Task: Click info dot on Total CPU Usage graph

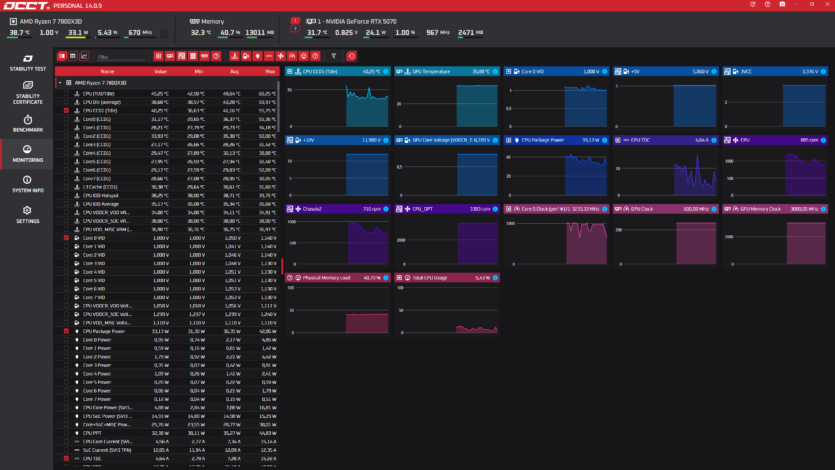Action: click(x=495, y=278)
